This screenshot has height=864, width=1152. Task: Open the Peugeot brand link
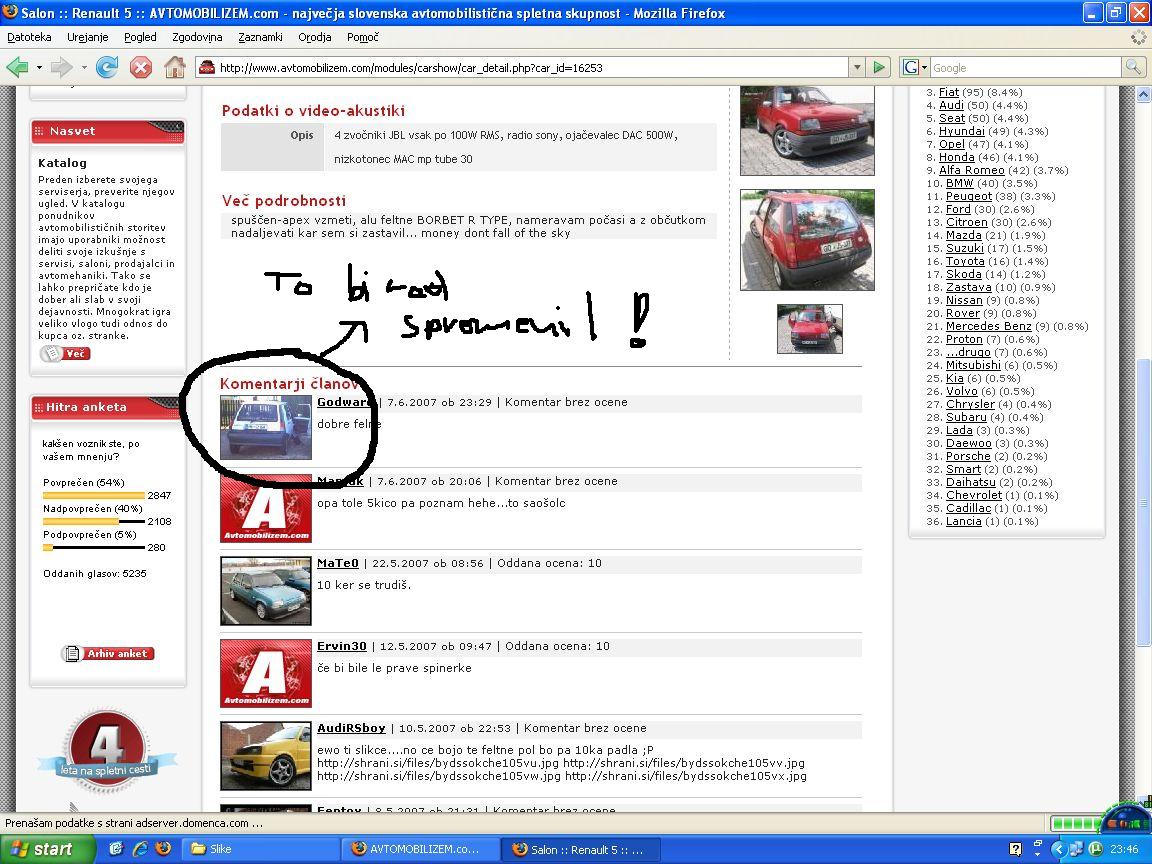(x=968, y=196)
